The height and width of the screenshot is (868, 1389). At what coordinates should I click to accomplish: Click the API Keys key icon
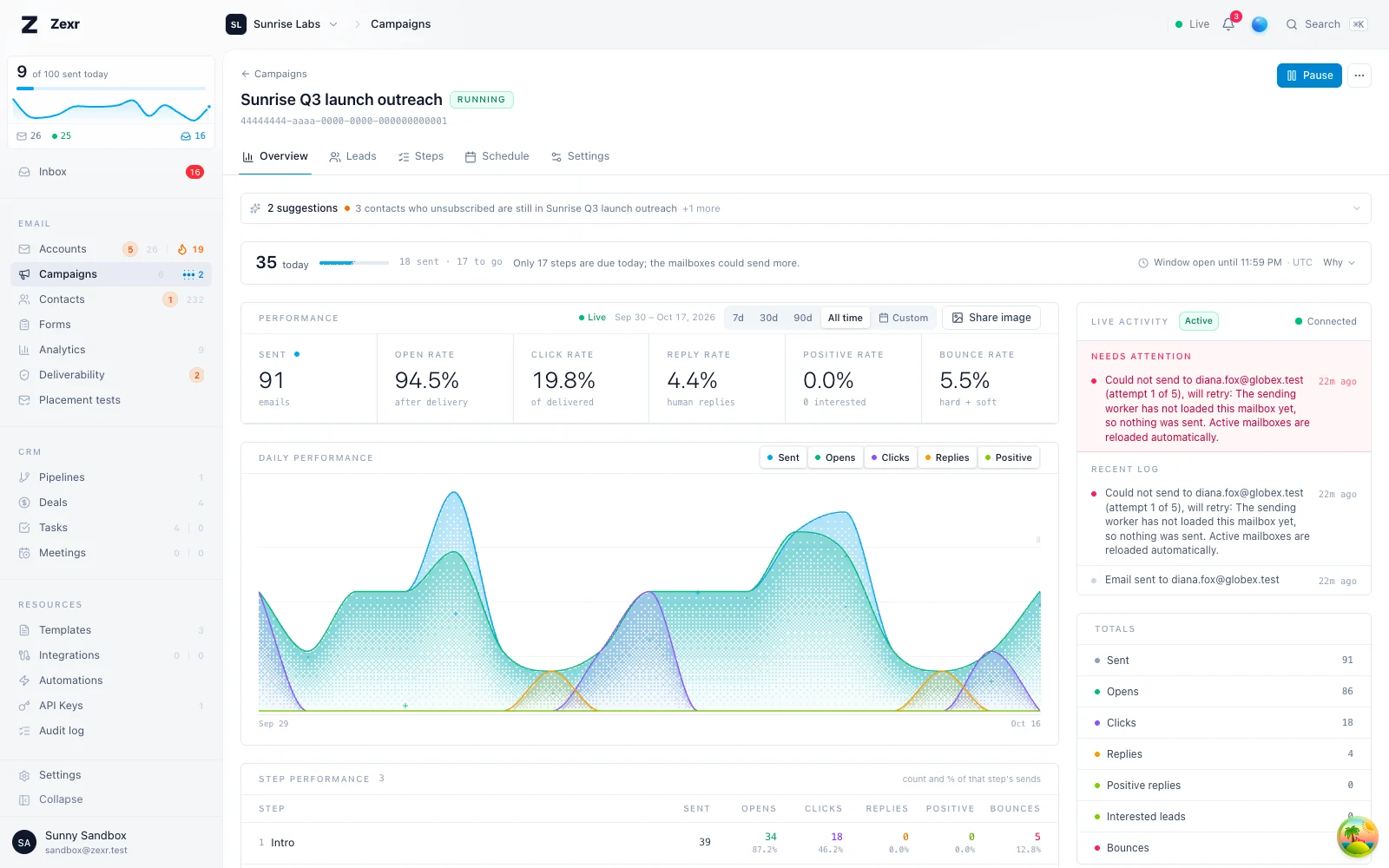(24, 706)
